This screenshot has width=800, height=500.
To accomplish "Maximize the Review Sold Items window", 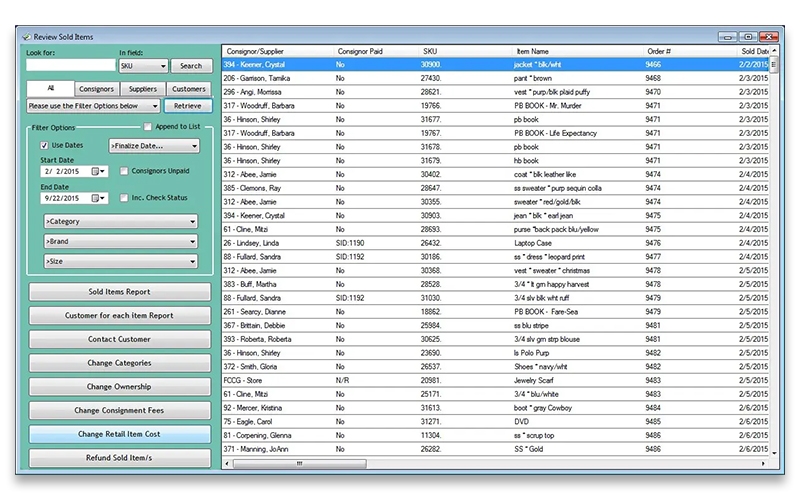I will [x=747, y=37].
